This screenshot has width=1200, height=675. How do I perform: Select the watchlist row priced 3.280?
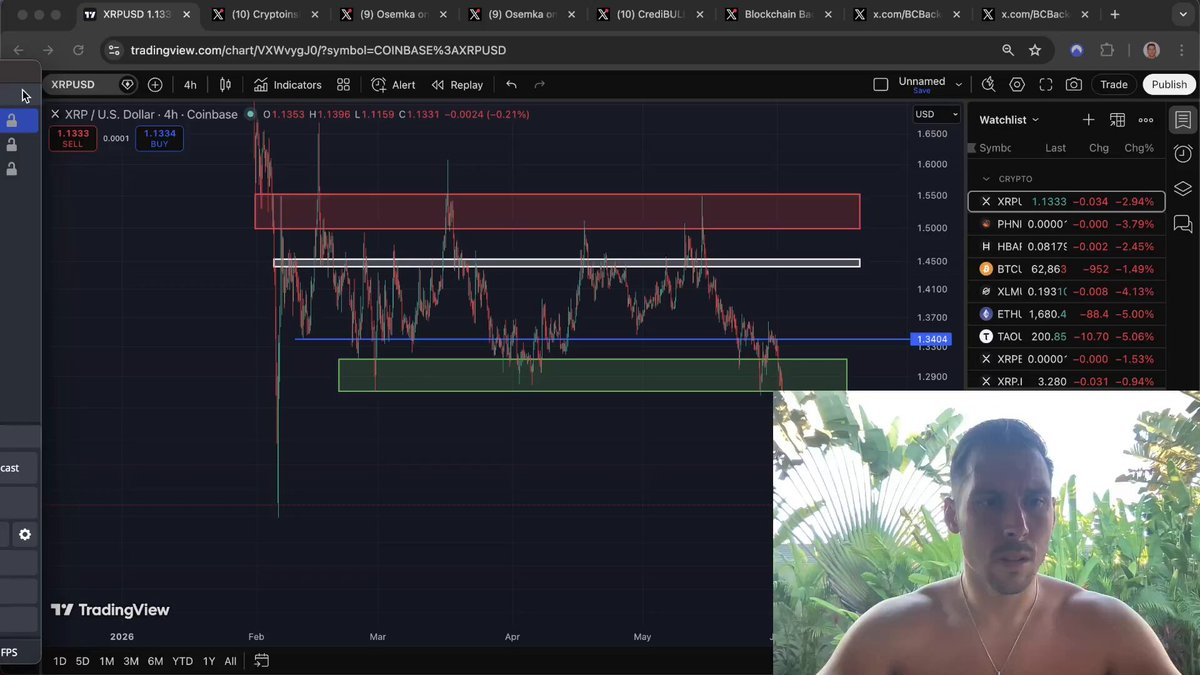[1066, 381]
